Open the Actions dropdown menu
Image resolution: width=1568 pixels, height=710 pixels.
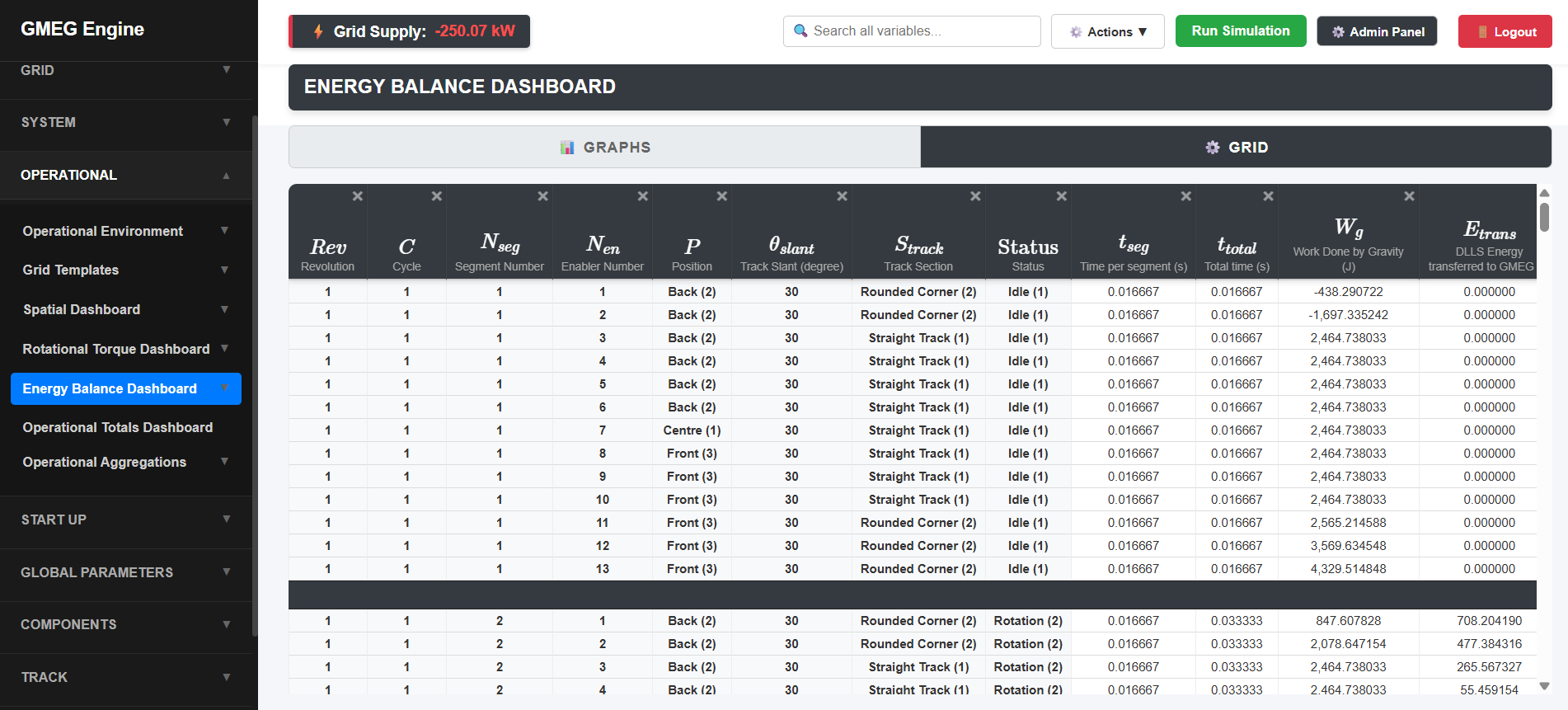point(1107,31)
